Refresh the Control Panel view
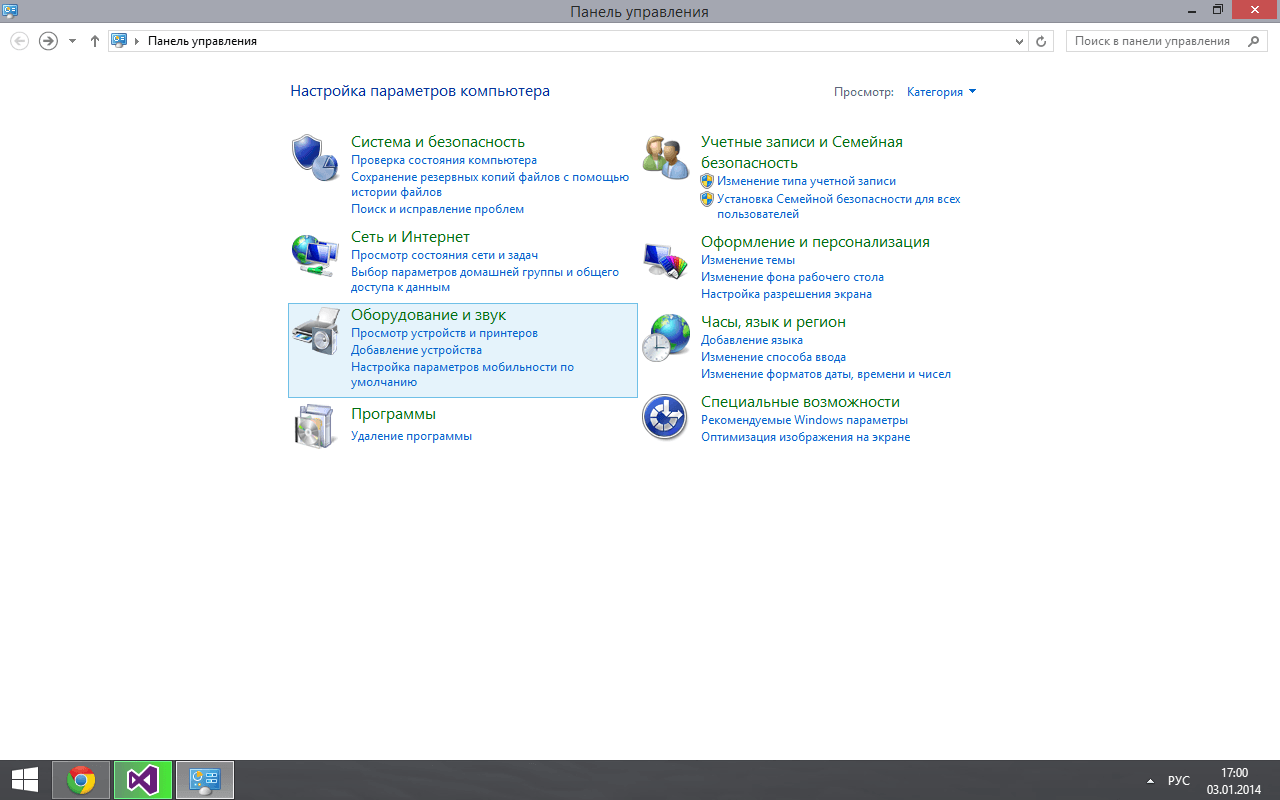This screenshot has height=800, width=1280. click(1041, 41)
